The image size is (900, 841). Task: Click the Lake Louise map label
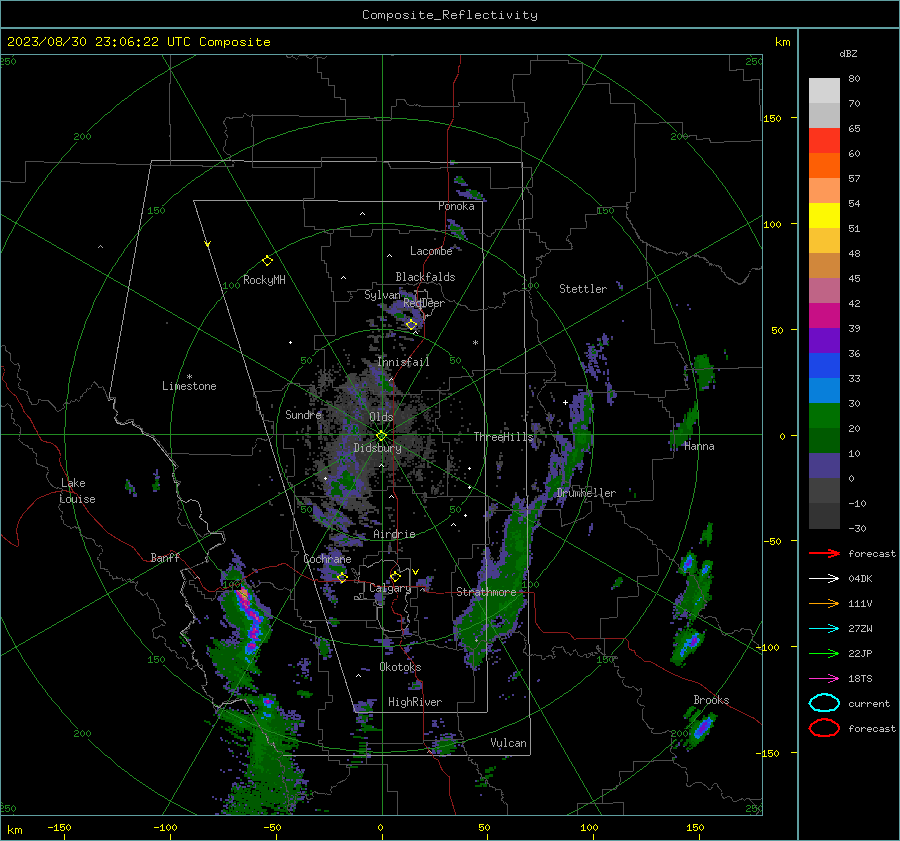tap(77, 491)
